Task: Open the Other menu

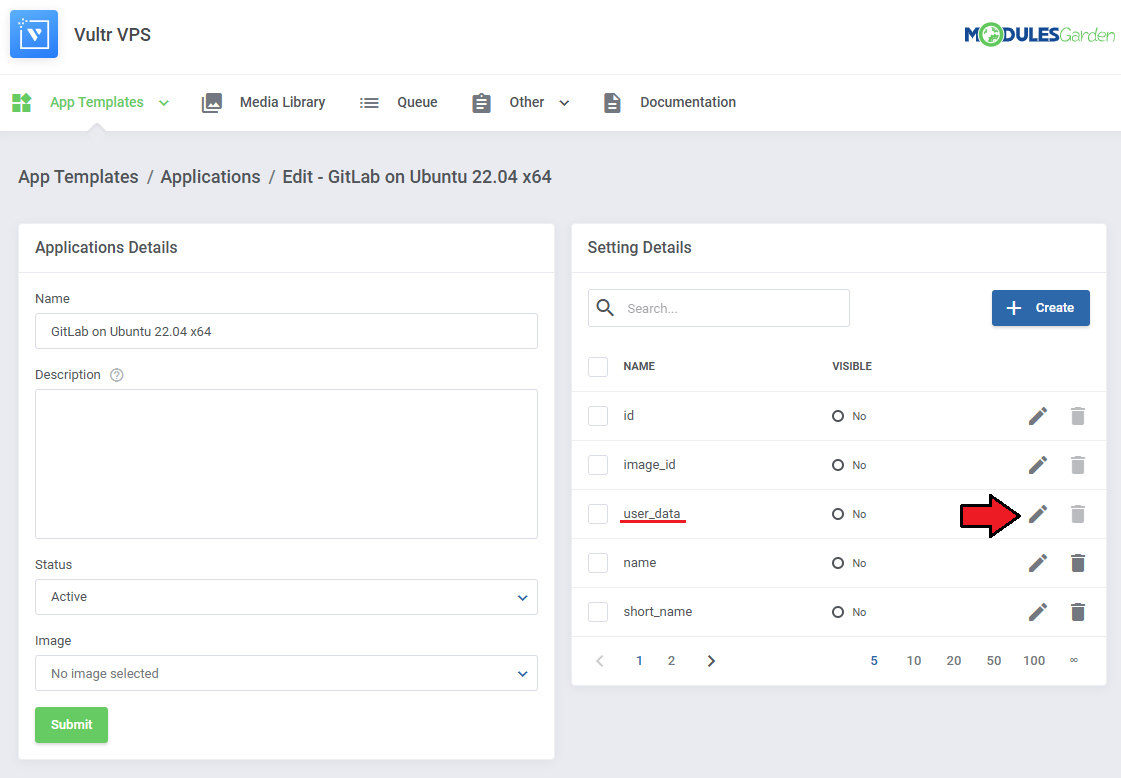Action: [527, 102]
